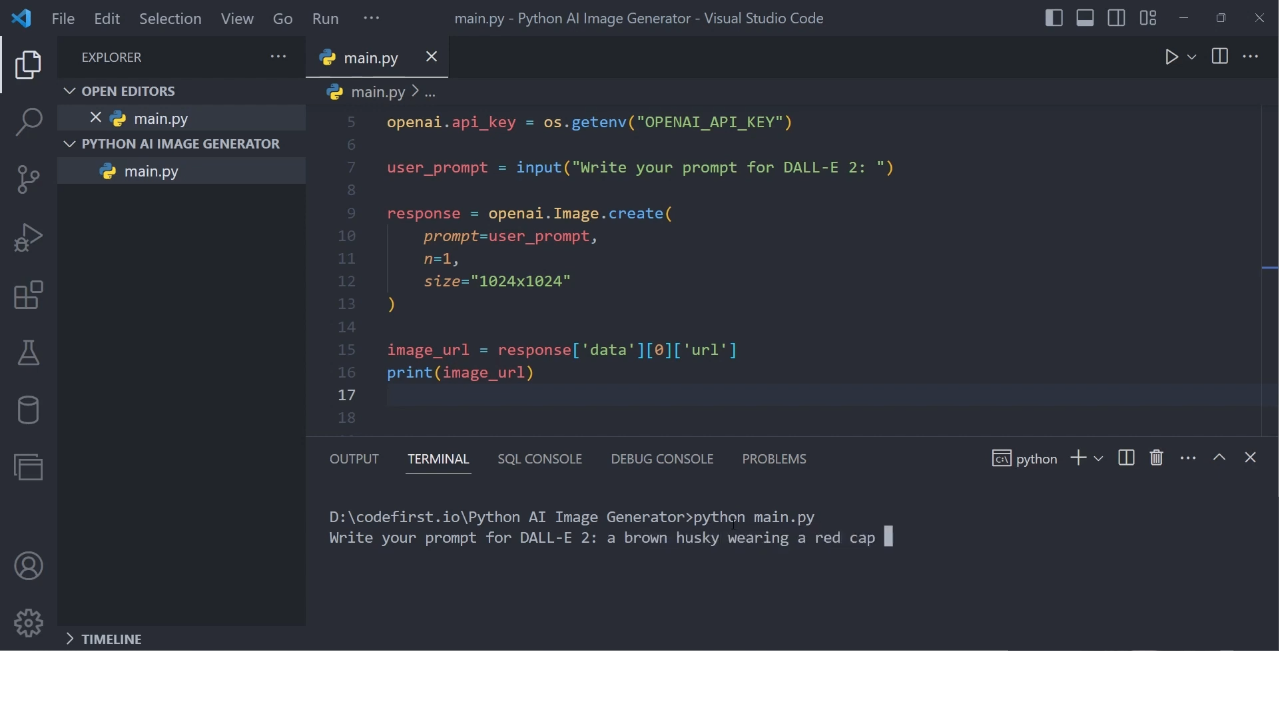Open the Source Control view
This screenshot has width=1280, height=720.
coord(28,180)
